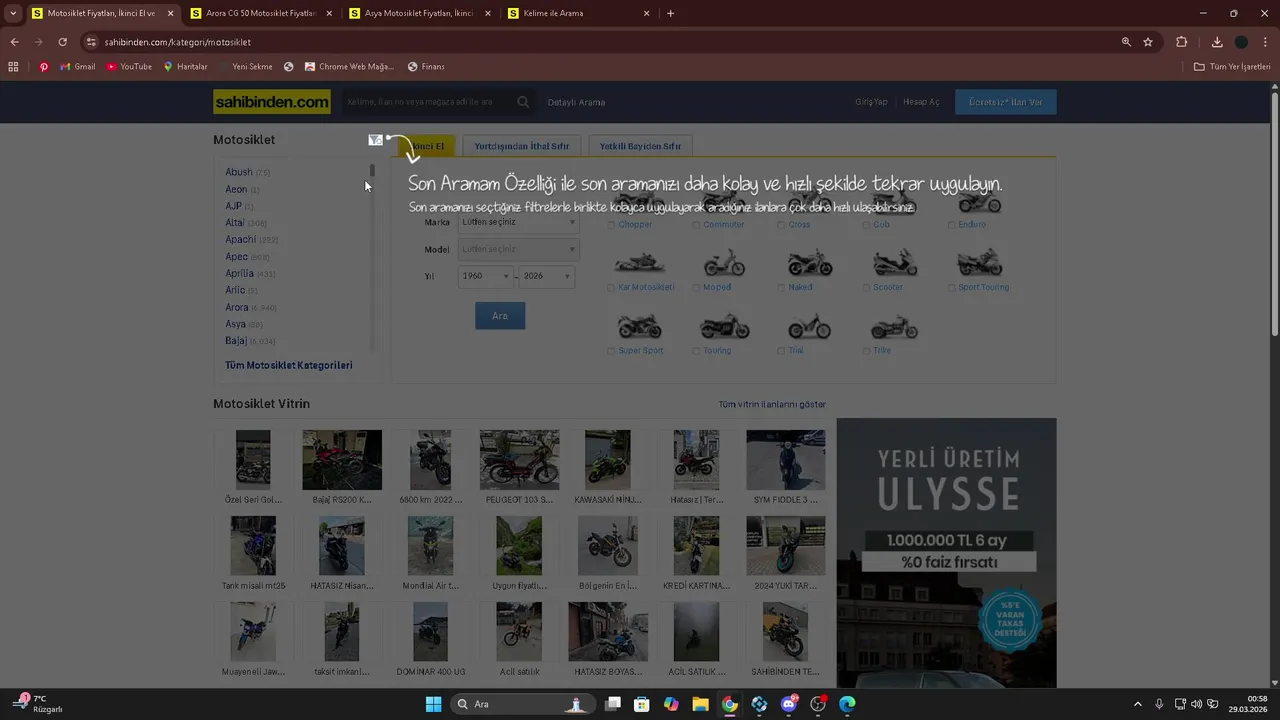
Task: Open the Model dropdown
Action: click(x=518, y=249)
